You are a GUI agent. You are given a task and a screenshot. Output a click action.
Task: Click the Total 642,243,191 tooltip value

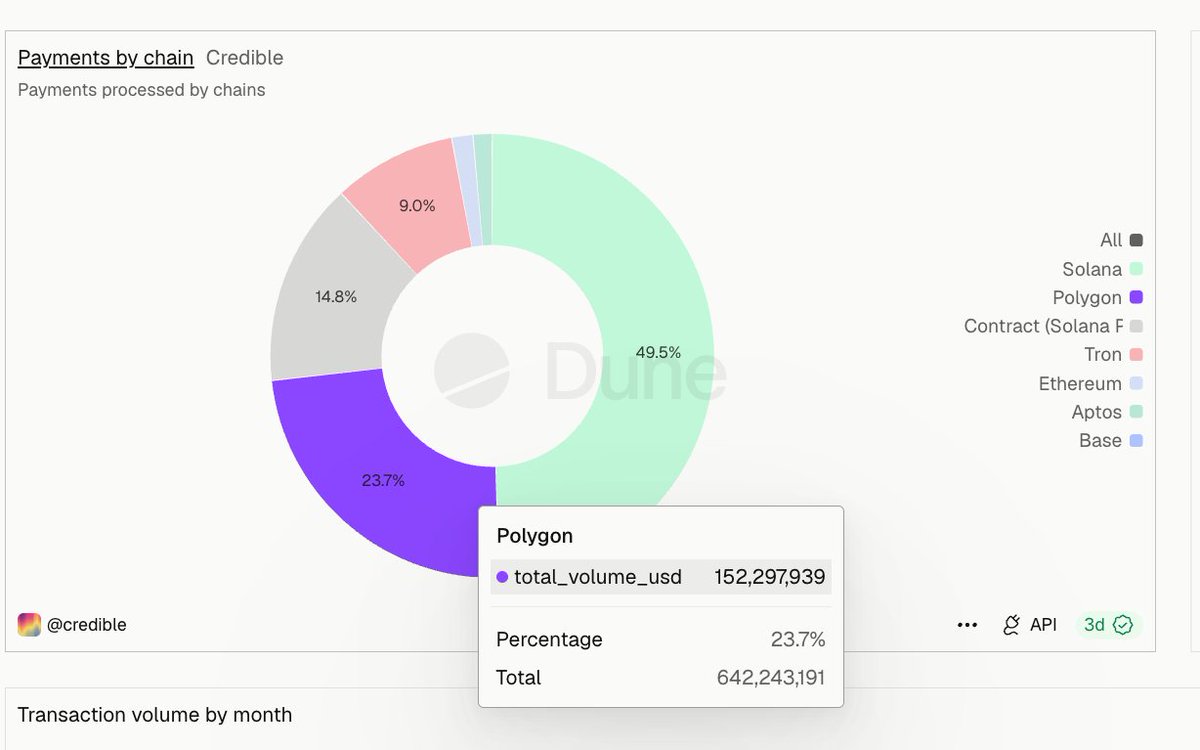[771, 678]
